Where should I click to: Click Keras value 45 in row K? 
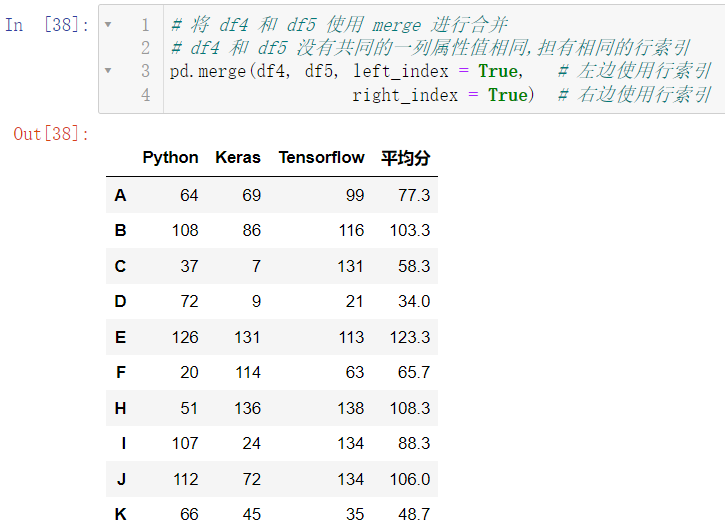click(x=252, y=514)
